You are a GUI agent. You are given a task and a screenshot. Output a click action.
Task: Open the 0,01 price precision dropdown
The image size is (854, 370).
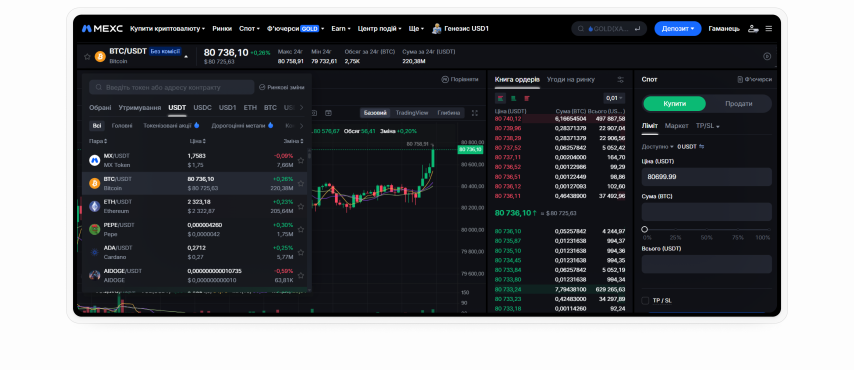tap(614, 98)
